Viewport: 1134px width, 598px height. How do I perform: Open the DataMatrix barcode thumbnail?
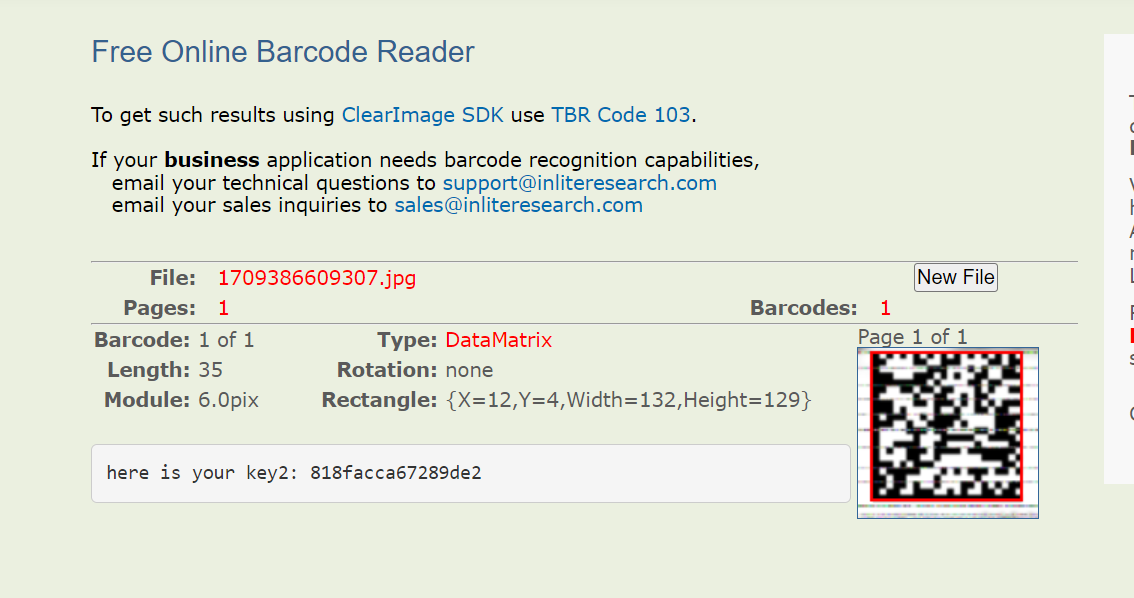tap(947, 432)
